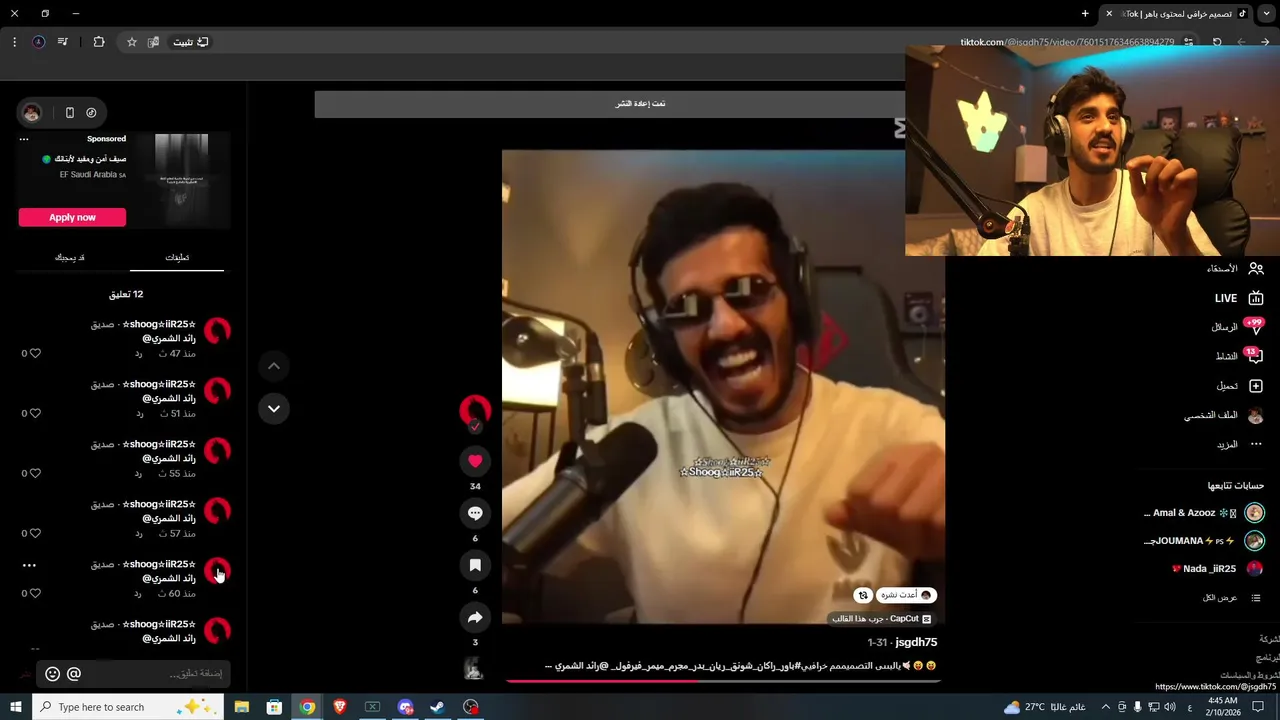Screen dimensions: 1280x720
Task: Click the Apply now ad button
Action: click(72, 217)
